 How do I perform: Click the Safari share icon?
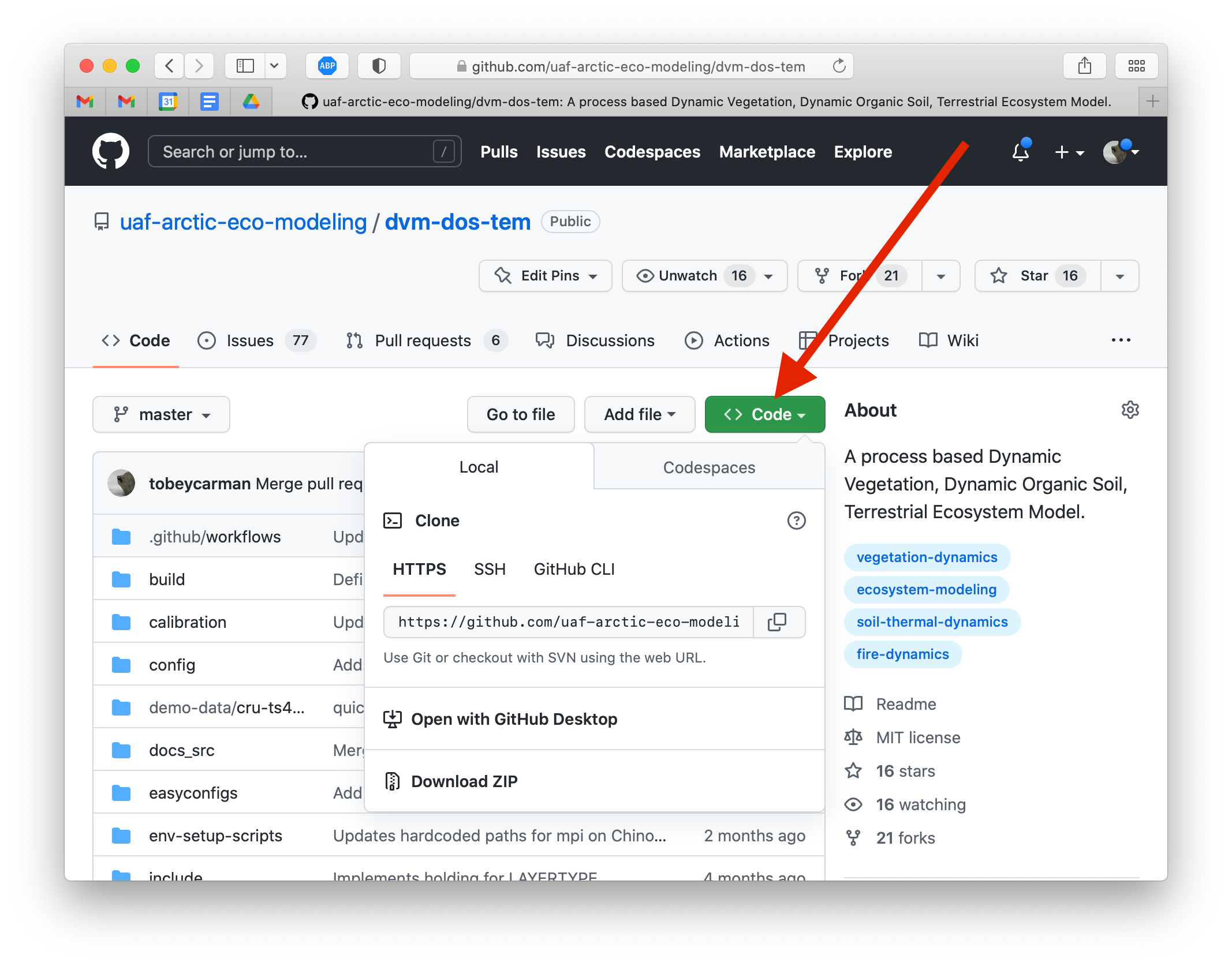coord(1084,66)
